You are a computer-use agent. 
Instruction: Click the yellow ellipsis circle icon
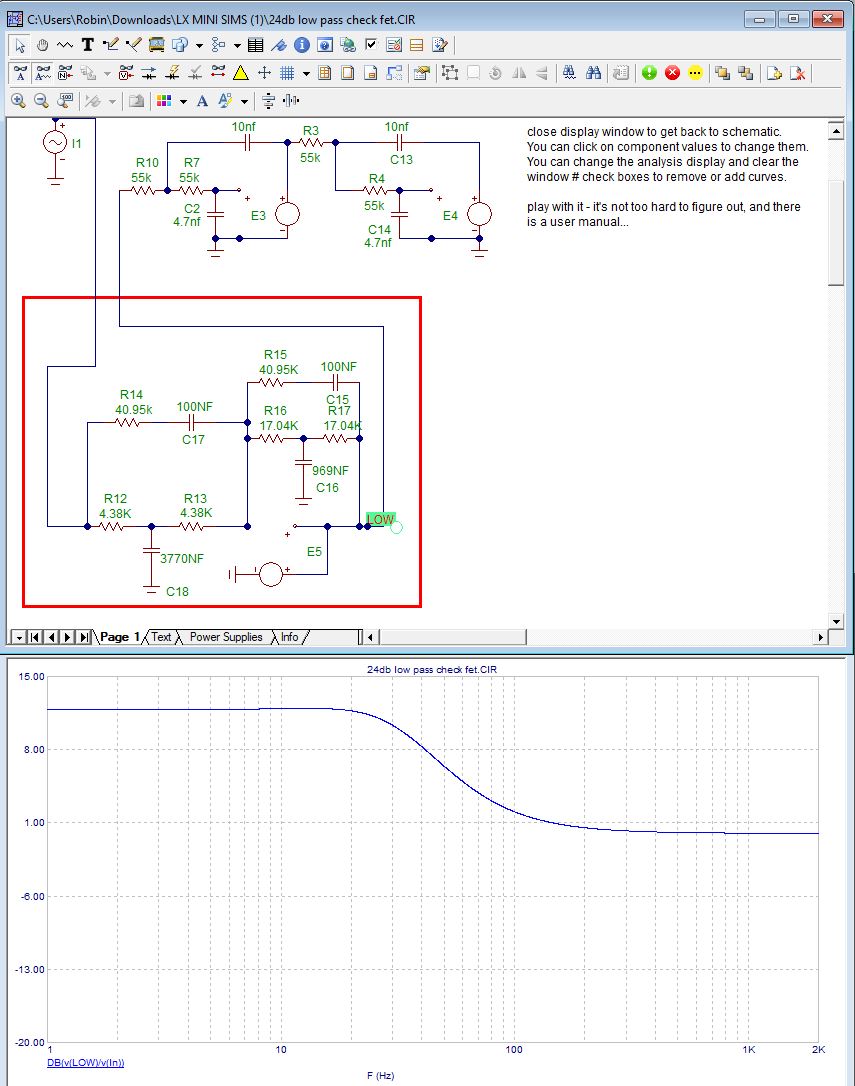pos(695,73)
